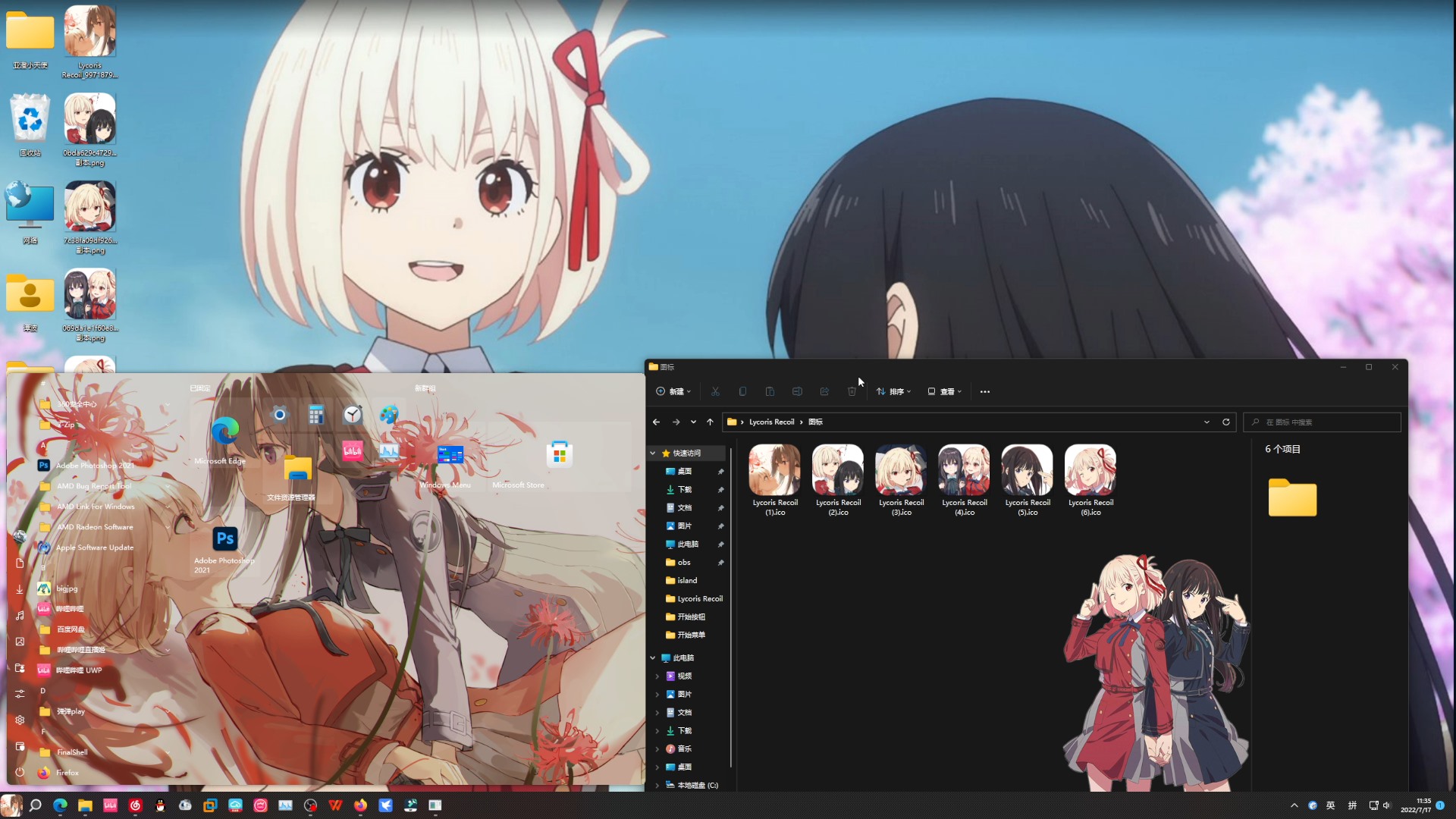Open the calculator tile in Start menu
The width and height of the screenshot is (1456, 819).
(316, 415)
